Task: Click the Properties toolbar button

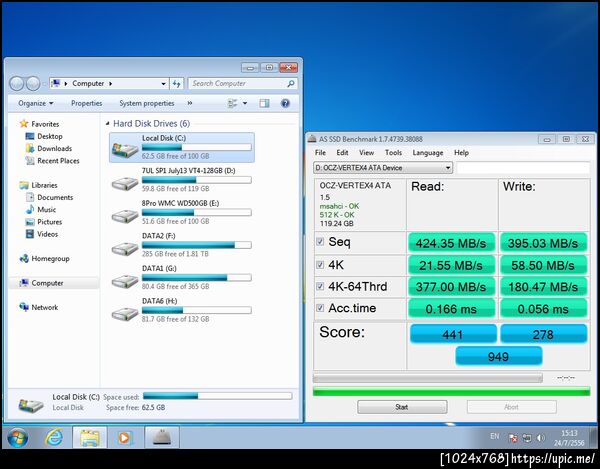Action: point(86,103)
